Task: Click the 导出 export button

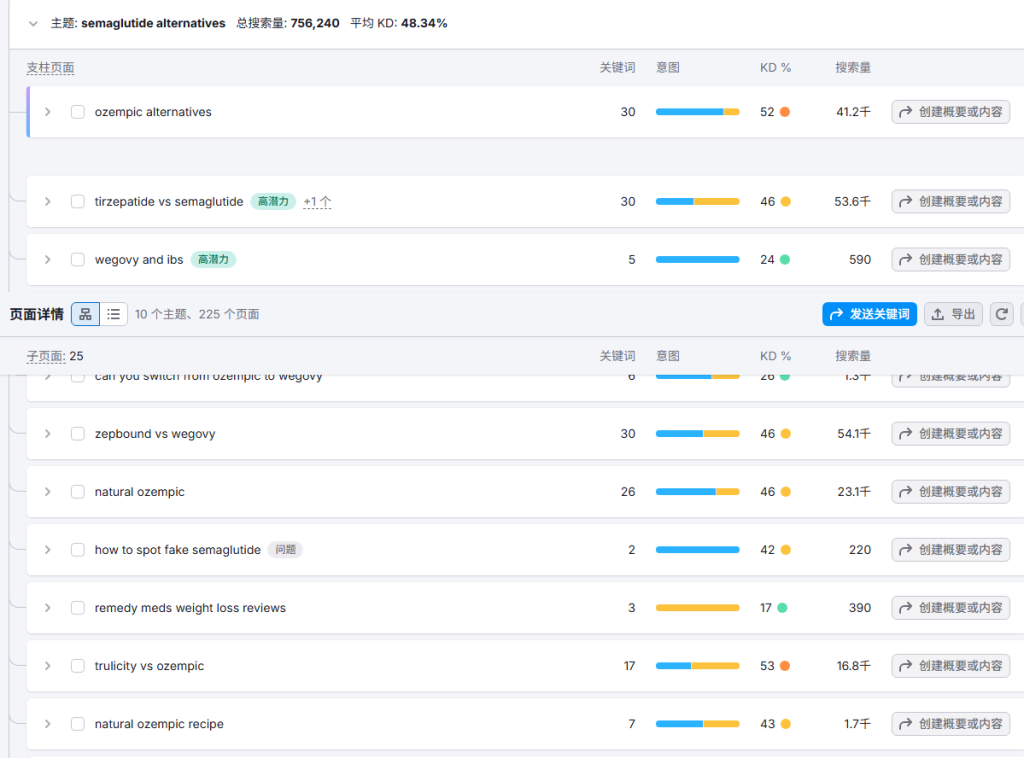Action: click(953, 314)
